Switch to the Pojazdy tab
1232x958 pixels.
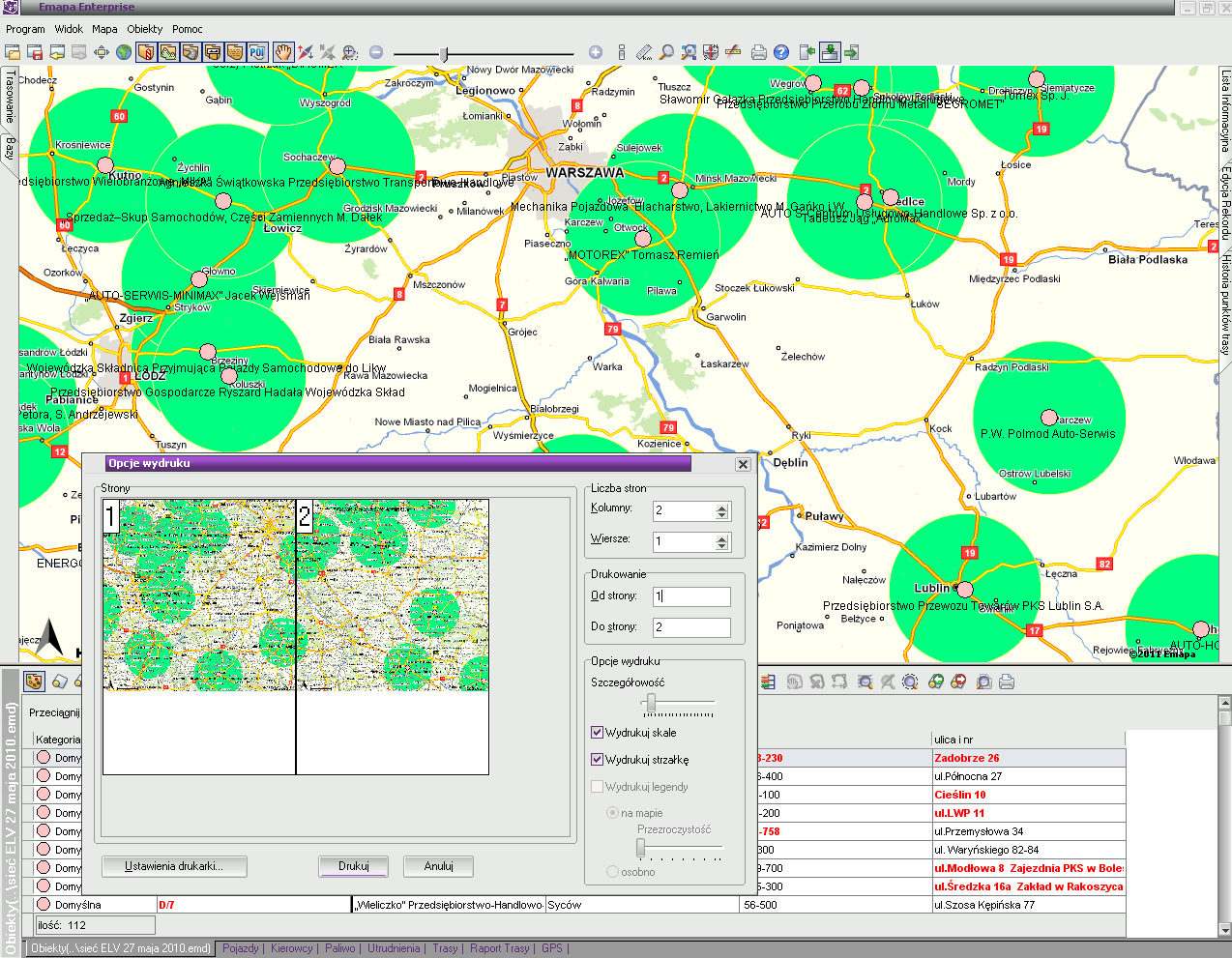click(x=241, y=948)
